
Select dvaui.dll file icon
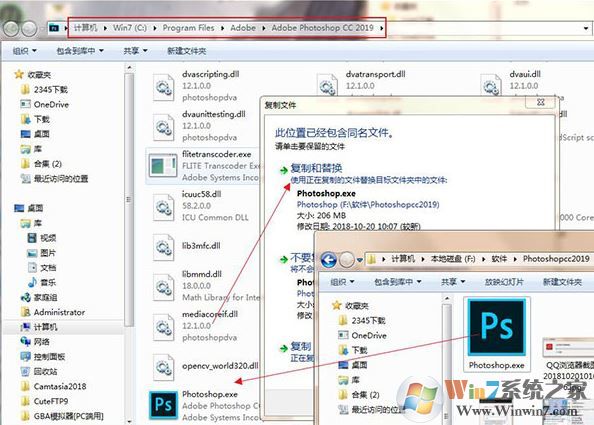tap(491, 86)
